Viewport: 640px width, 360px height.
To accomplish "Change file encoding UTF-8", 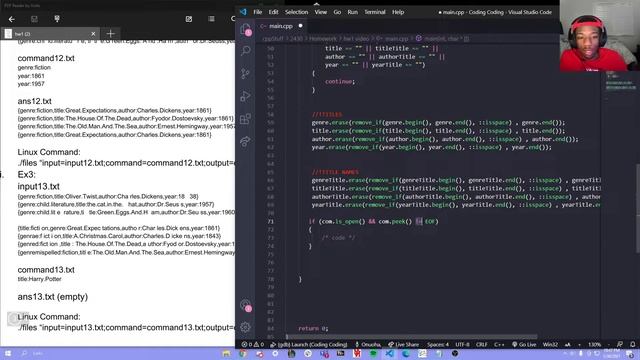I will (462, 344).
